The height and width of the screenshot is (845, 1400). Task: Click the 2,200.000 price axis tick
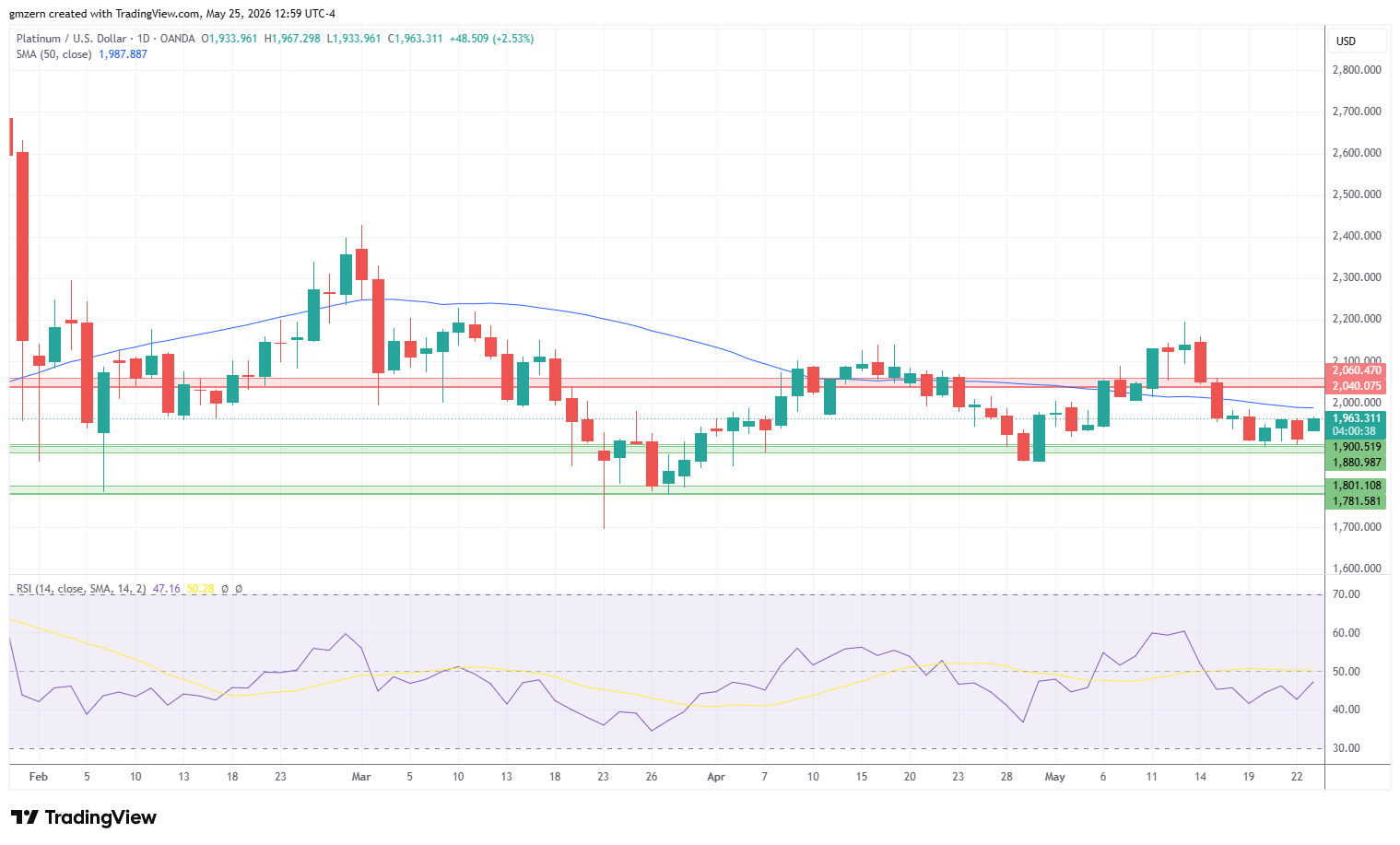(x=1357, y=319)
